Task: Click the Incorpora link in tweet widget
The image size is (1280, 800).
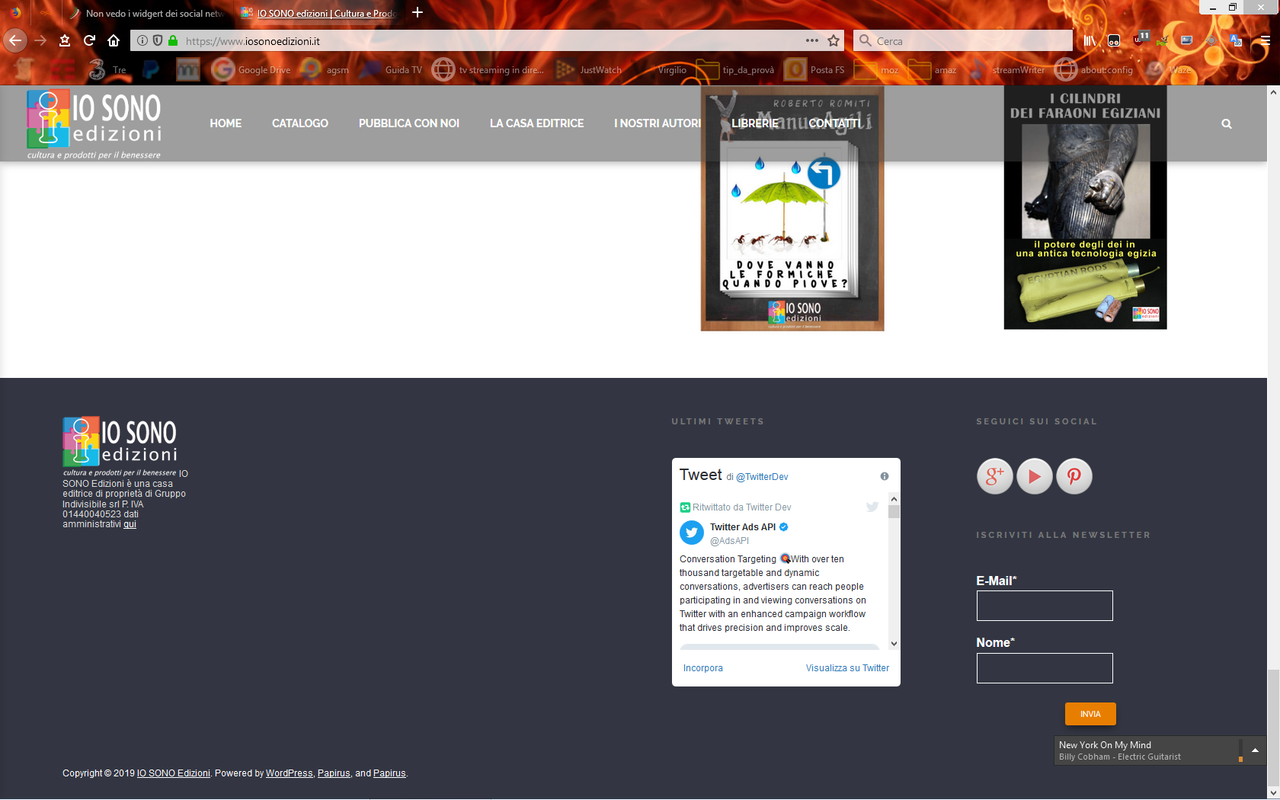Action: pyautogui.click(x=703, y=668)
